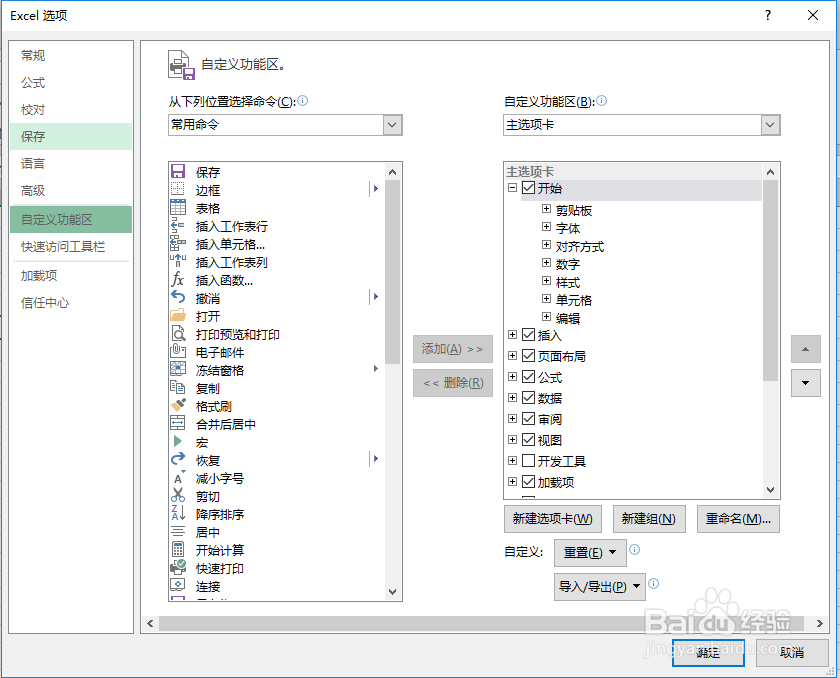Select the 保存 command icon in list
The height and width of the screenshot is (678, 840).
178,171
